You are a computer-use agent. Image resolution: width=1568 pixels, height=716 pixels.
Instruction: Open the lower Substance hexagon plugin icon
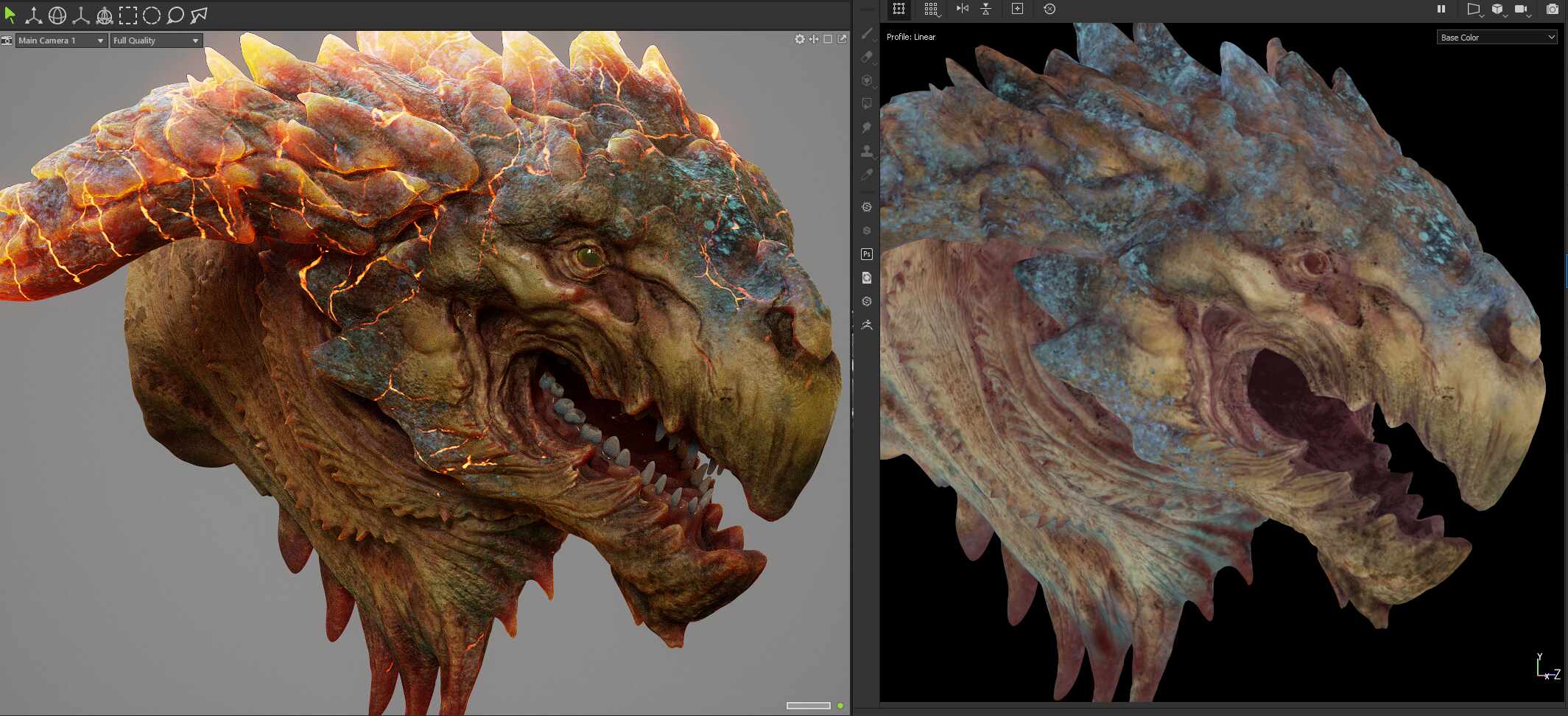coord(867,301)
